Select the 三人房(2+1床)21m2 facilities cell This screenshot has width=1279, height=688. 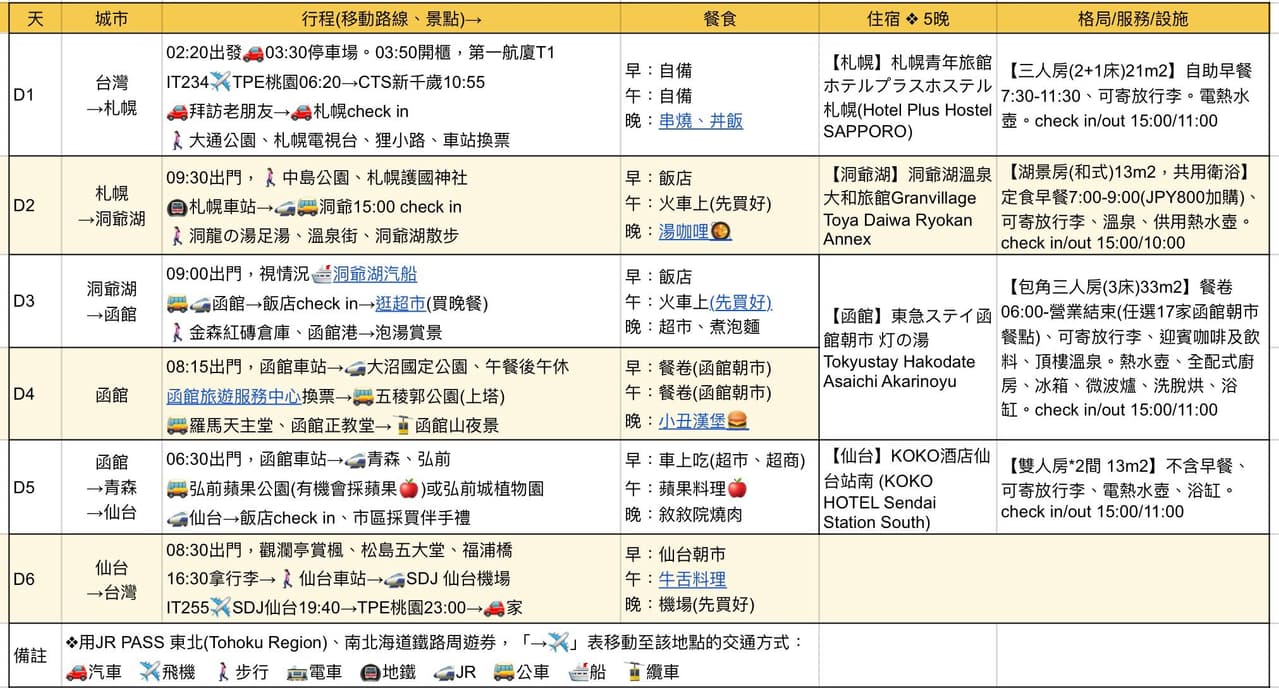[x=1132, y=95]
